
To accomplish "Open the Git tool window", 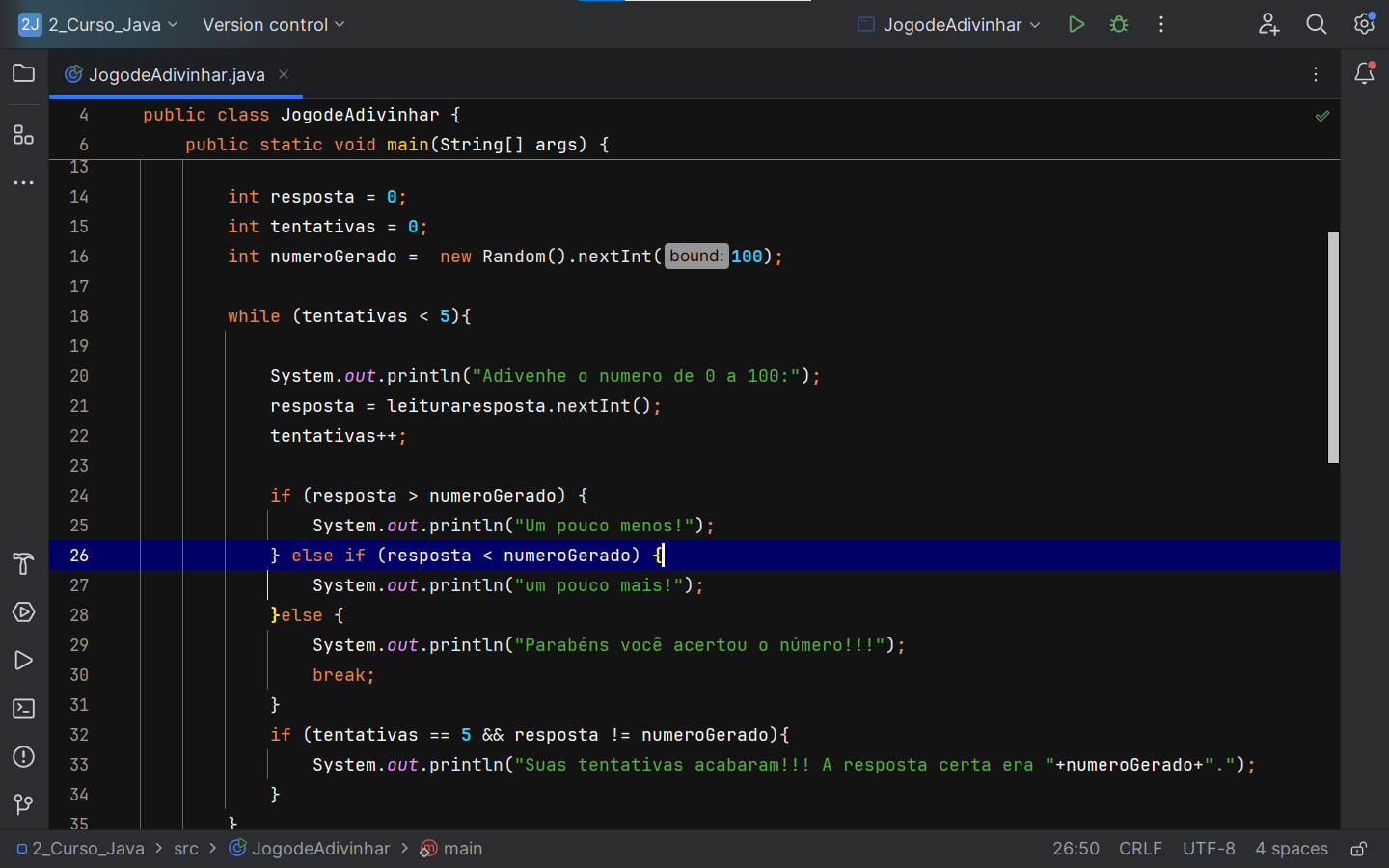I will pyautogui.click(x=24, y=804).
